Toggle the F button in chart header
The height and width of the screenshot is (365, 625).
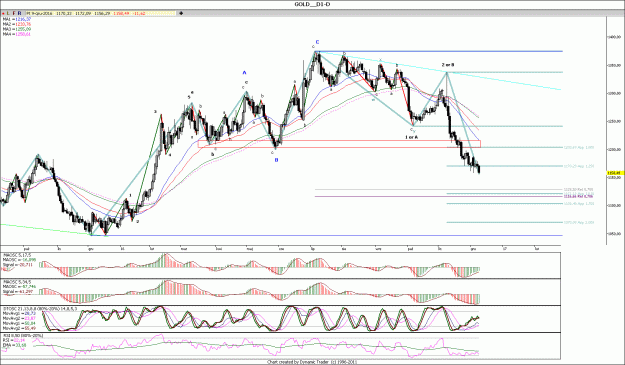(x=14, y=14)
